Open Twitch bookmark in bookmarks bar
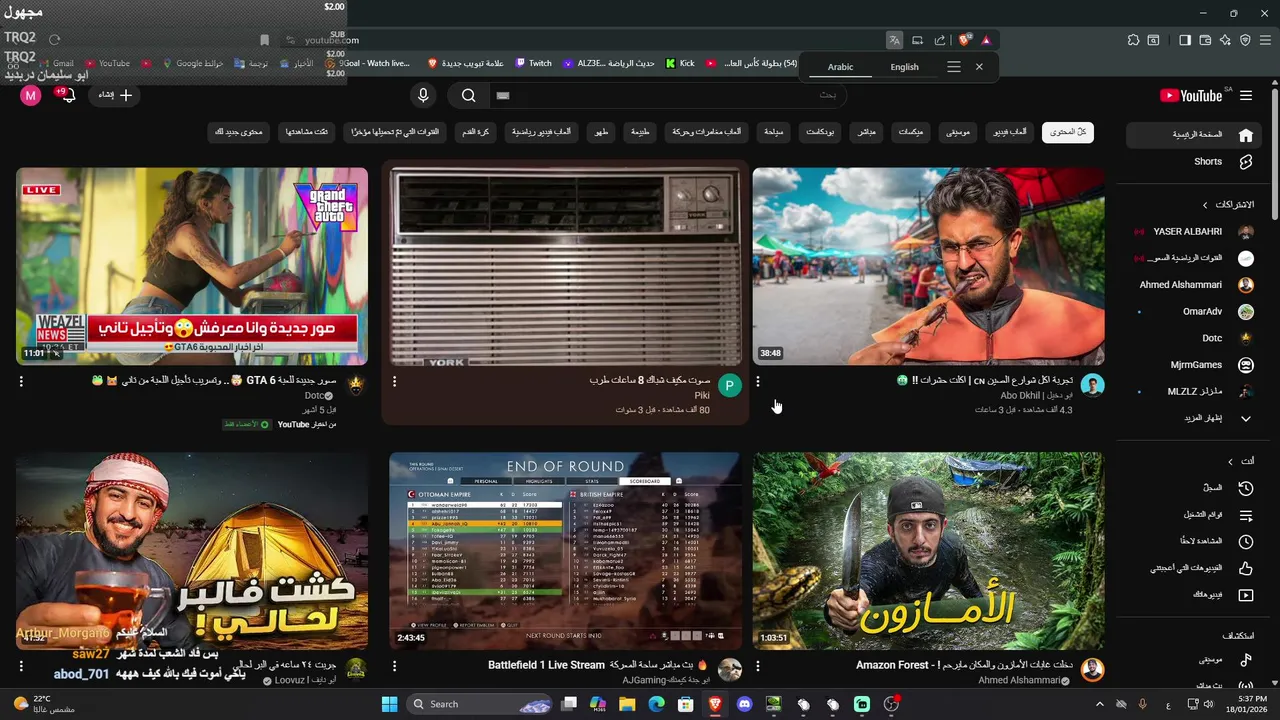The width and height of the screenshot is (1280, 720). point(534,63)
